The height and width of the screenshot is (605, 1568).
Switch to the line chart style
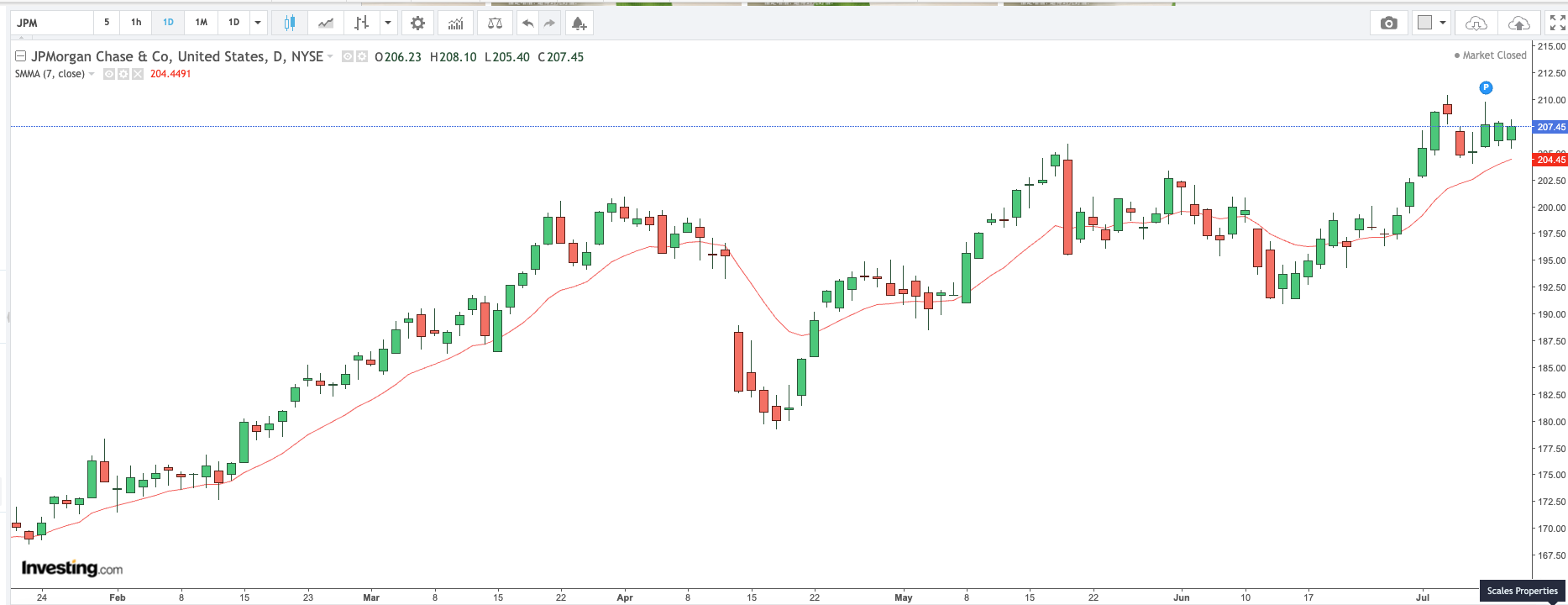(x=325, y=23)
